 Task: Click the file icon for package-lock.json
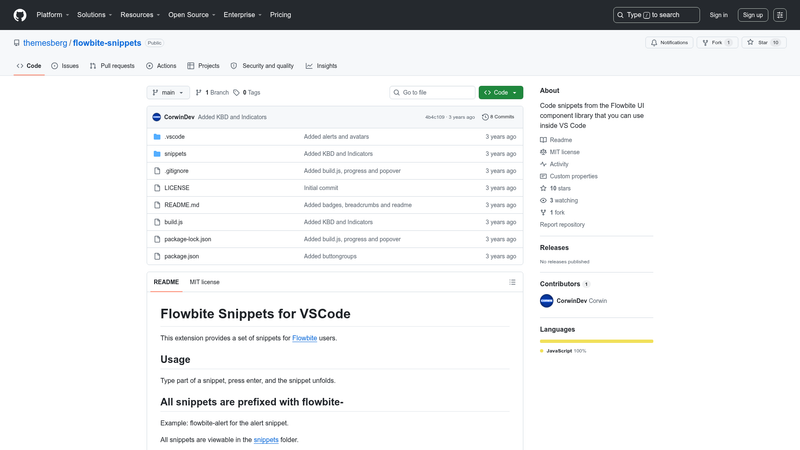point(157,239)
